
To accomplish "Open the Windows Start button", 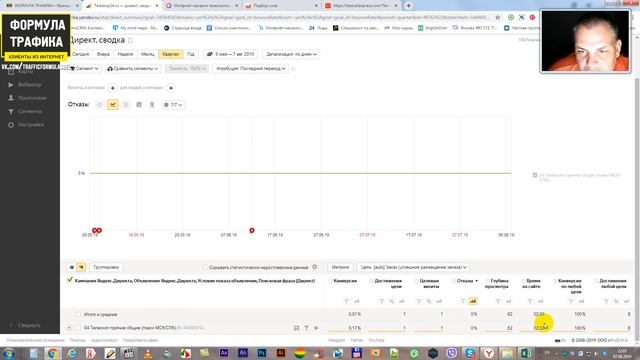I will point(8,353).
